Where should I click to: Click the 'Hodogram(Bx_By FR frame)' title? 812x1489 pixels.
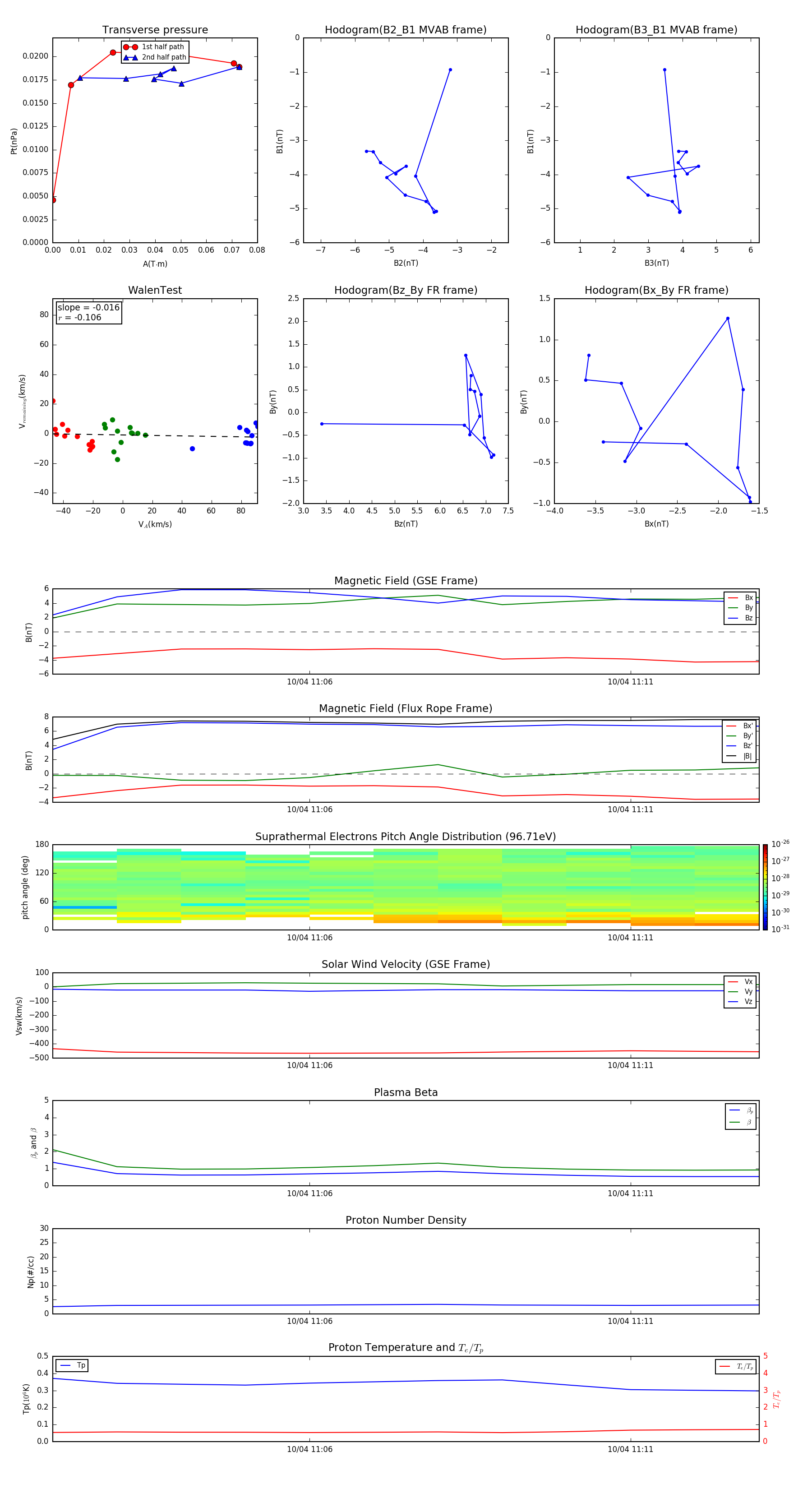[656, 290]
